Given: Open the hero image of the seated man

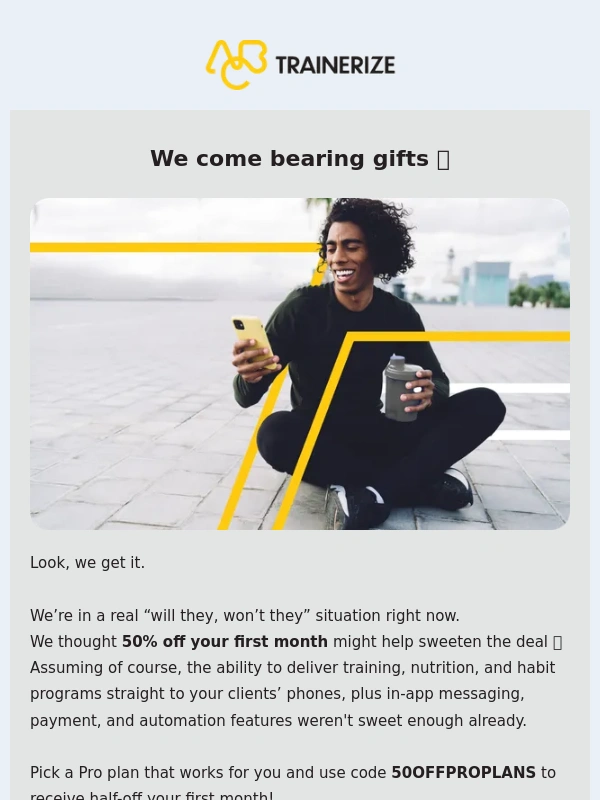Looking at the screenshot, I should [300, 364].
